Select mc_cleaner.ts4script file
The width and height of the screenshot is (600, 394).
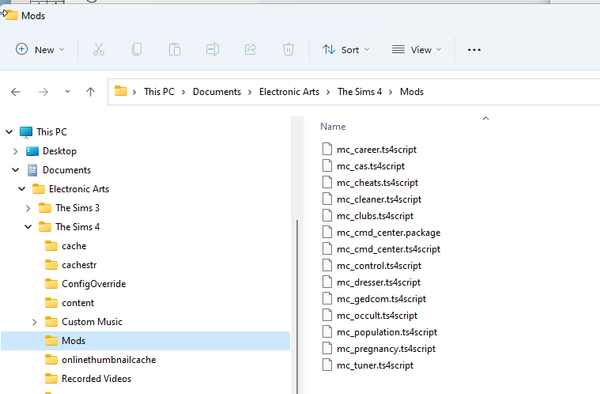point(378,199)
